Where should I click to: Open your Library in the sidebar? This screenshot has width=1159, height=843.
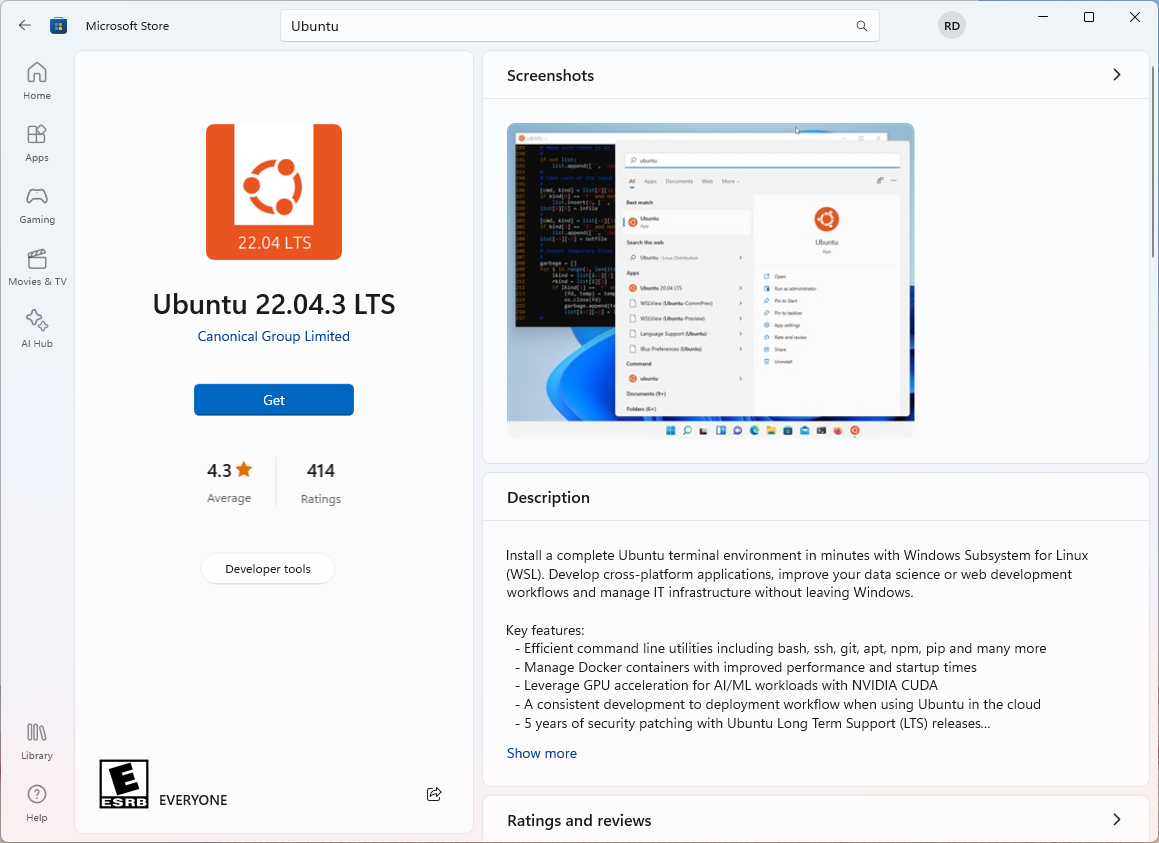(36, 740)
